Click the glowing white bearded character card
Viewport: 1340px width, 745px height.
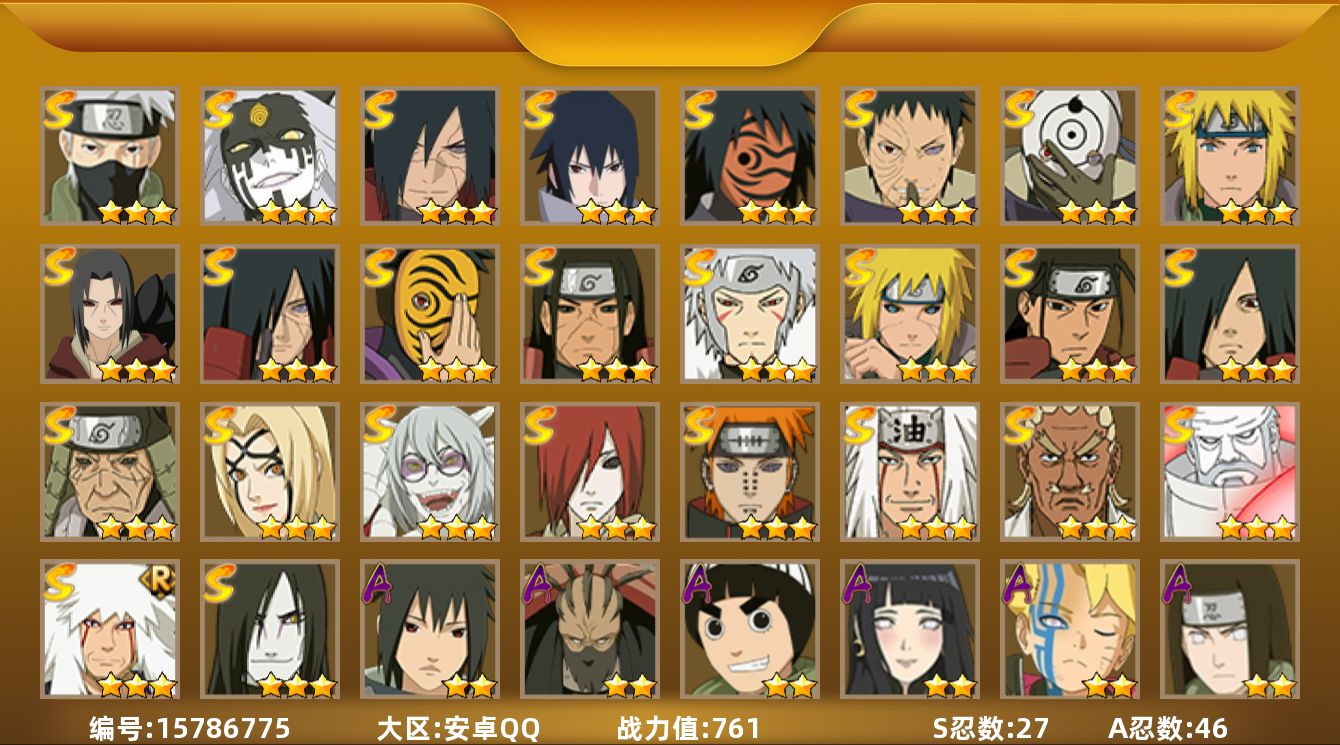pyautogui.click(x=1230, y=471)
